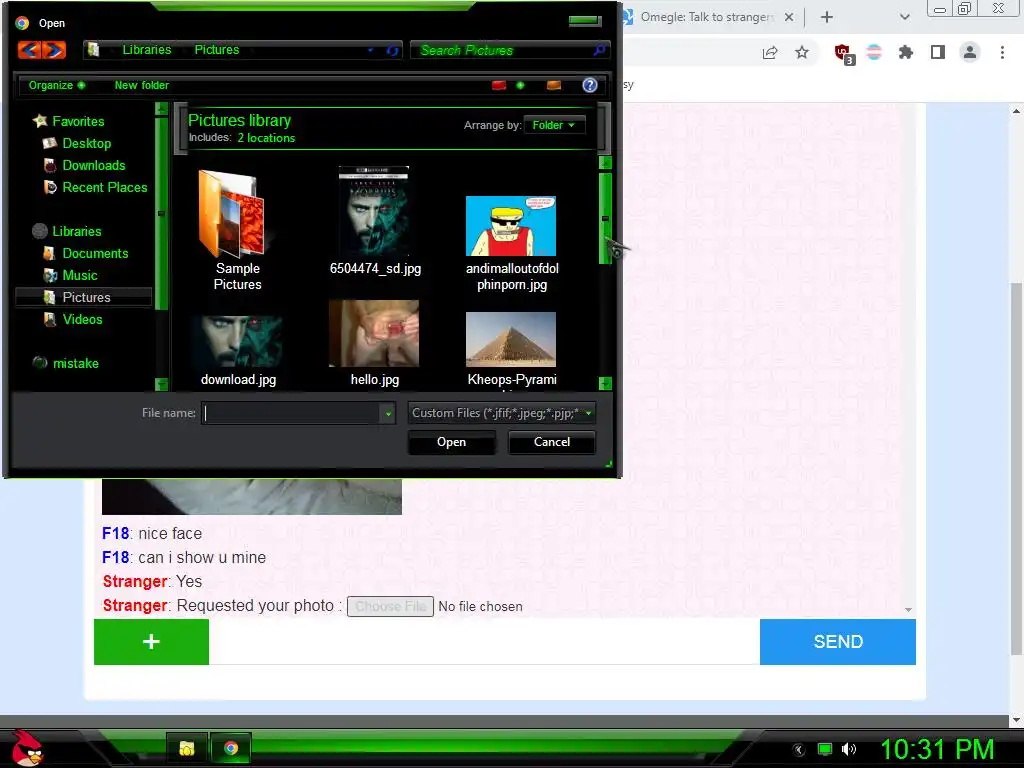Image resolution: width=1024 pixels, height=768 pixels.
Task: Open the green view options dropdown dot
Action: [x=520, y=85]
